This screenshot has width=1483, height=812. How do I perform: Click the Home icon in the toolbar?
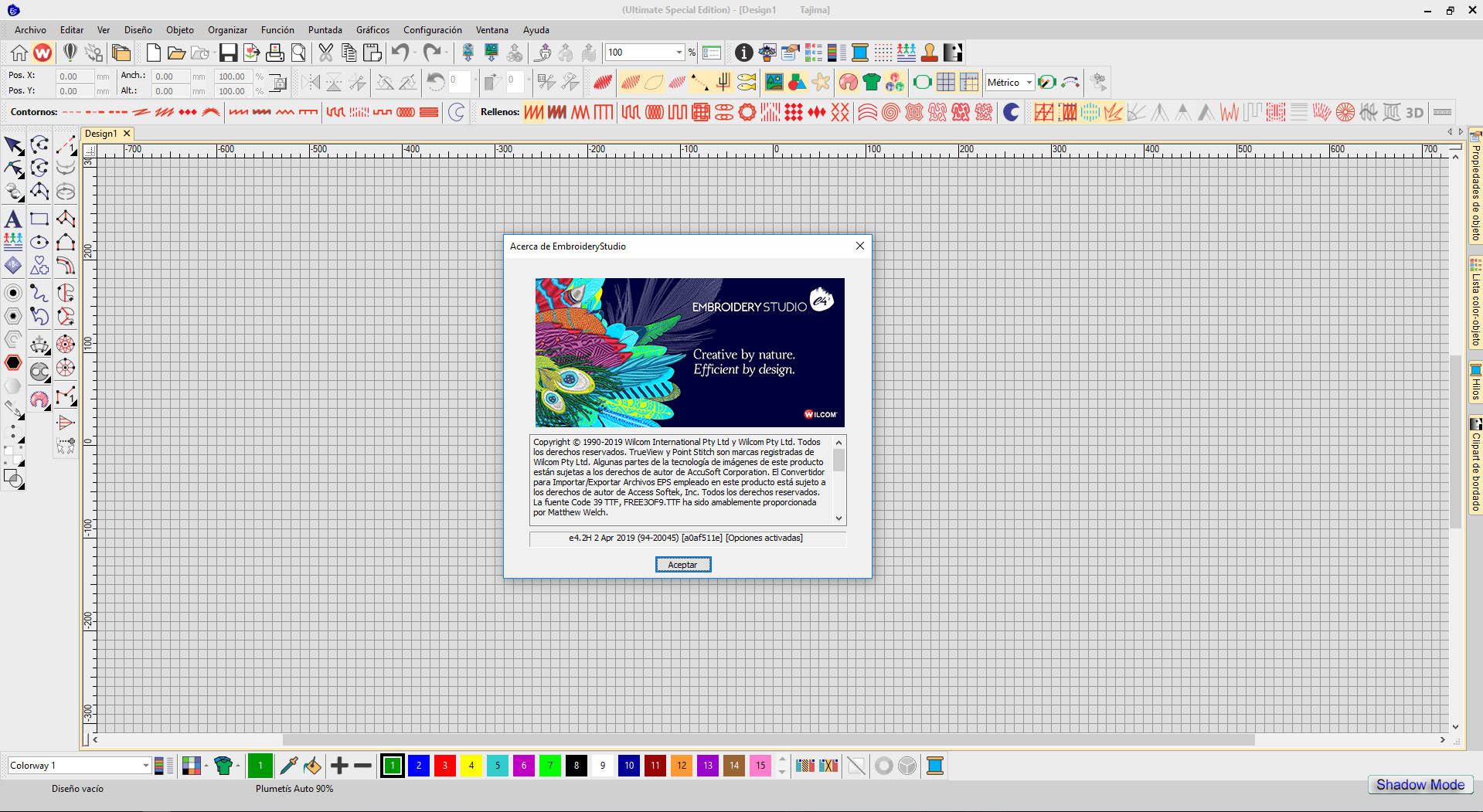tap(19, 53)
